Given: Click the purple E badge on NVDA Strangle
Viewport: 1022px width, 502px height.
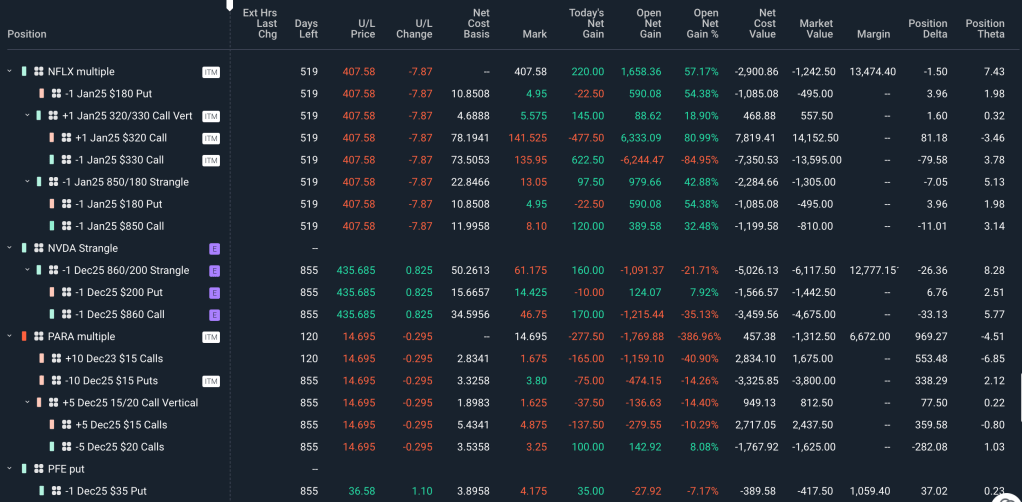Looking at the screenshot, I should [213, 248].
